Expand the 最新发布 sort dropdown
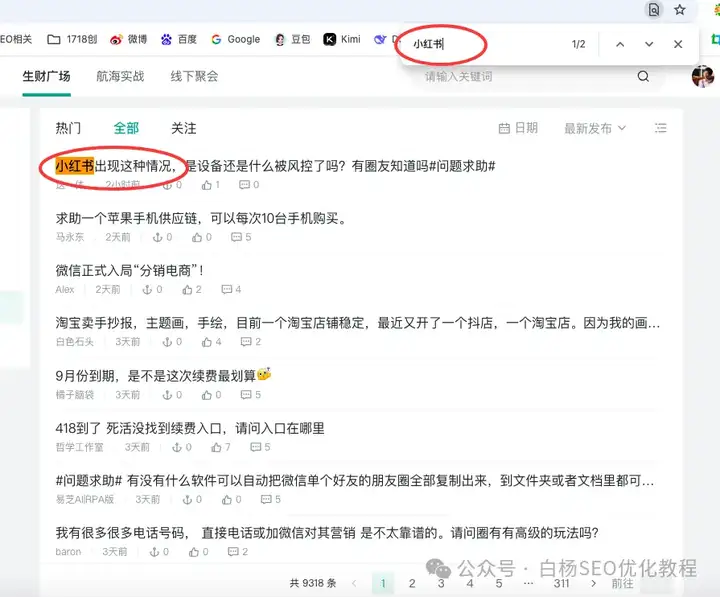 pyautogui.click(x=595, y=128)
